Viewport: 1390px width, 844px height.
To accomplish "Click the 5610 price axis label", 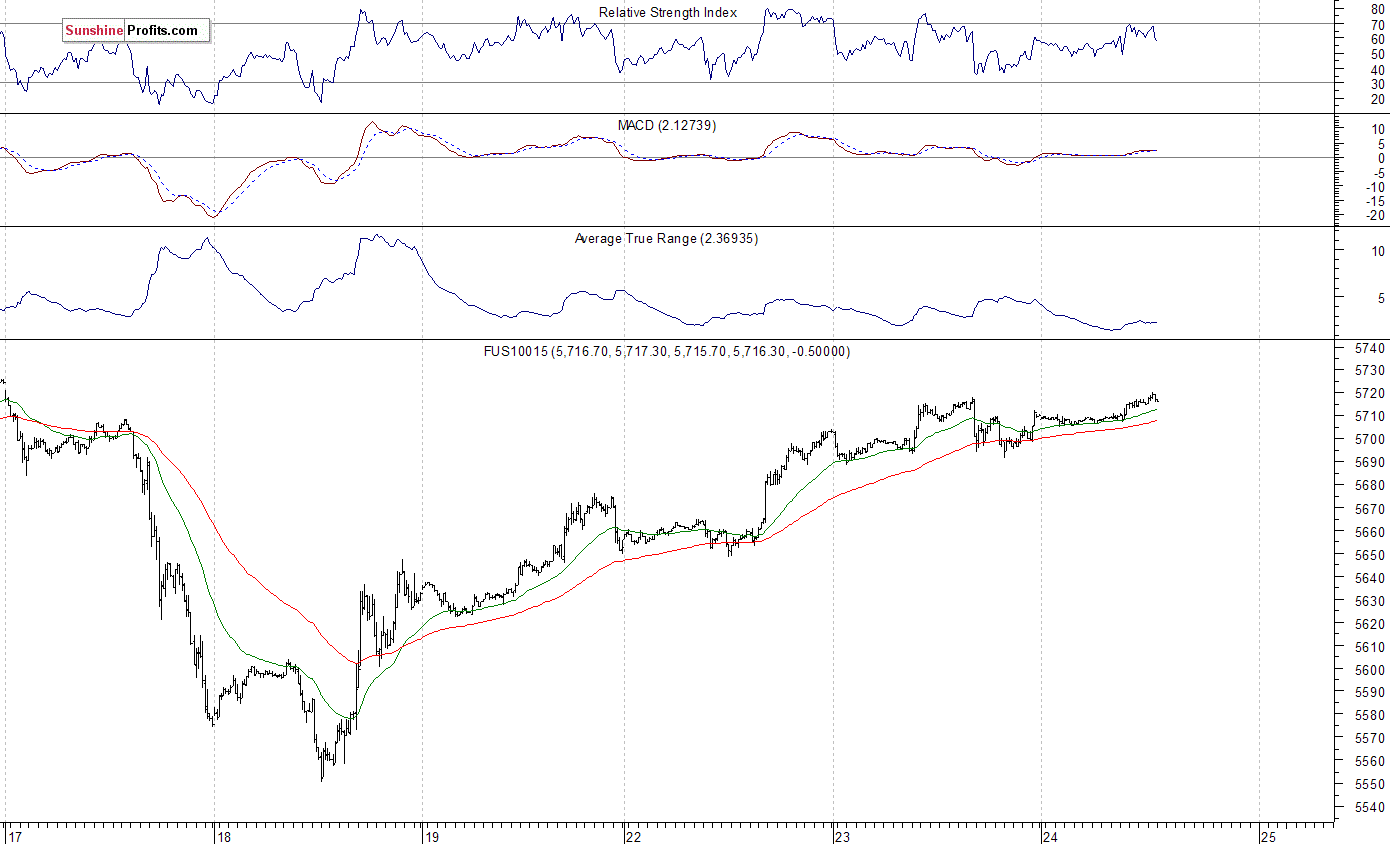I will [1368, 647].
